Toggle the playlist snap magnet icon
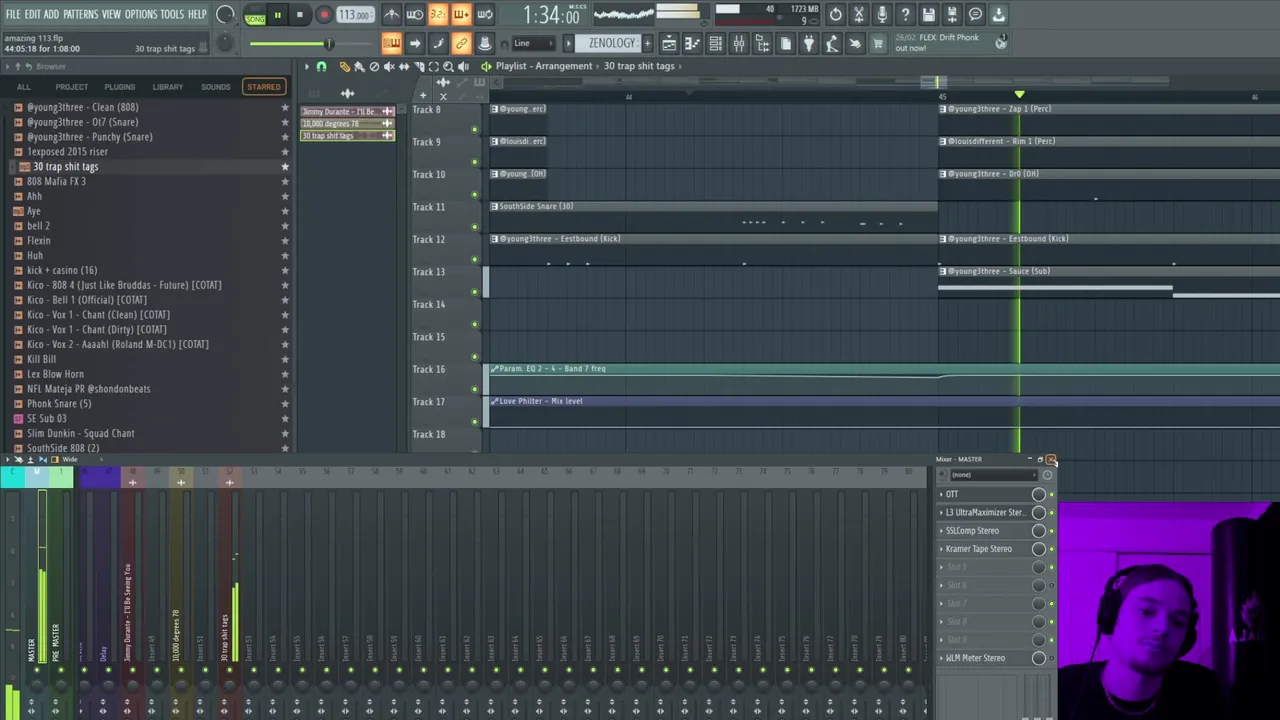This screenshot has width=1280, height=720. click(321, 66)
